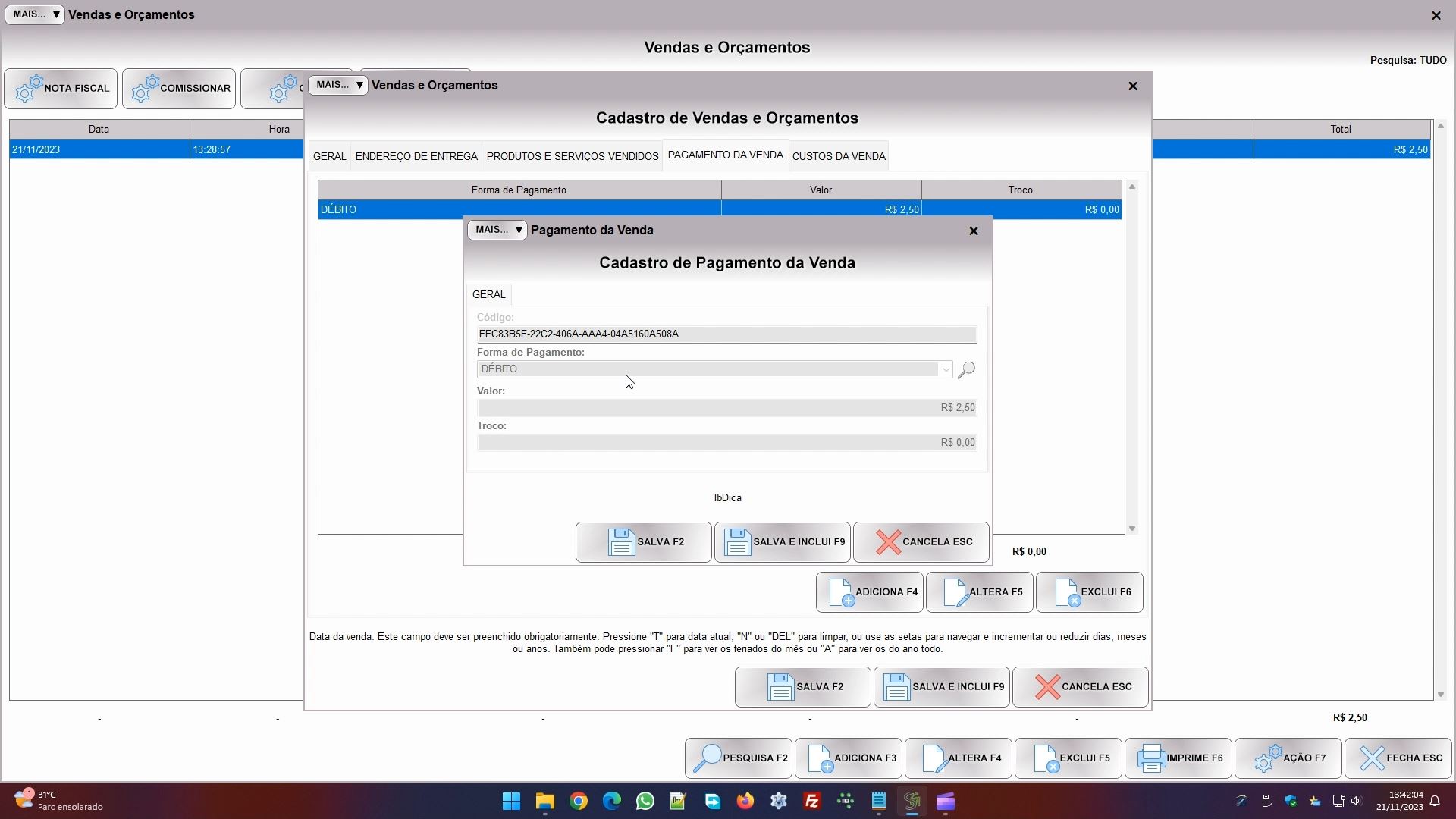This screenshot has width=1456, height=819.
Task: Open File Explorer from taskbar
Action: [544, 802]
